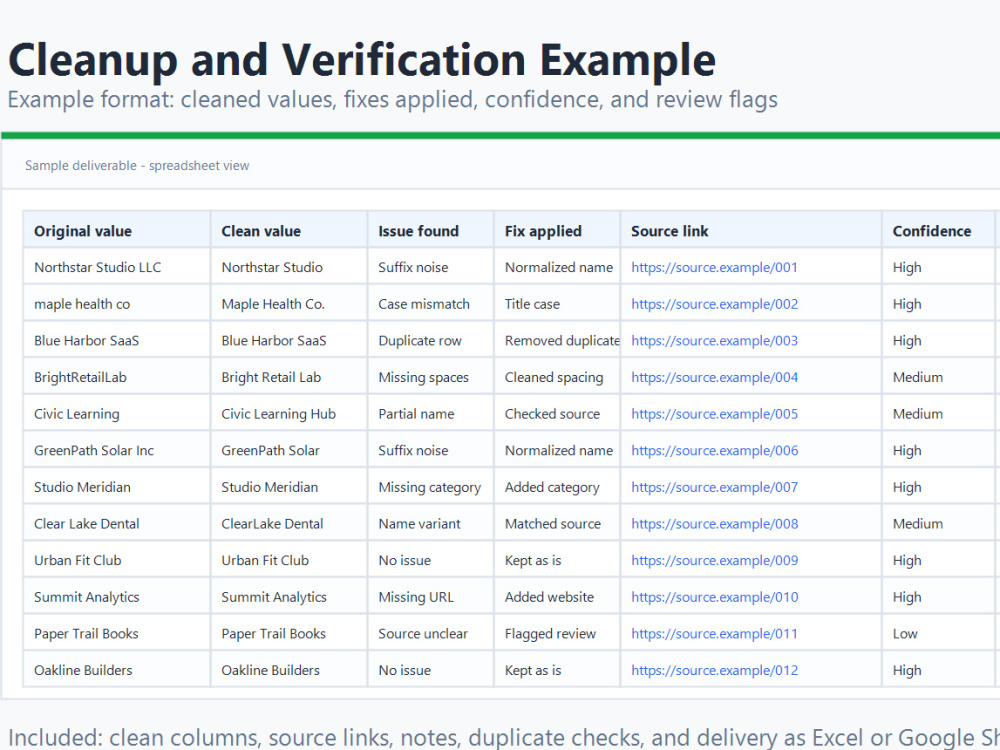Click the 'Duplicate row' issue cell
The width and height of the screenshot is (1000, 750).
tap(430, 341)
